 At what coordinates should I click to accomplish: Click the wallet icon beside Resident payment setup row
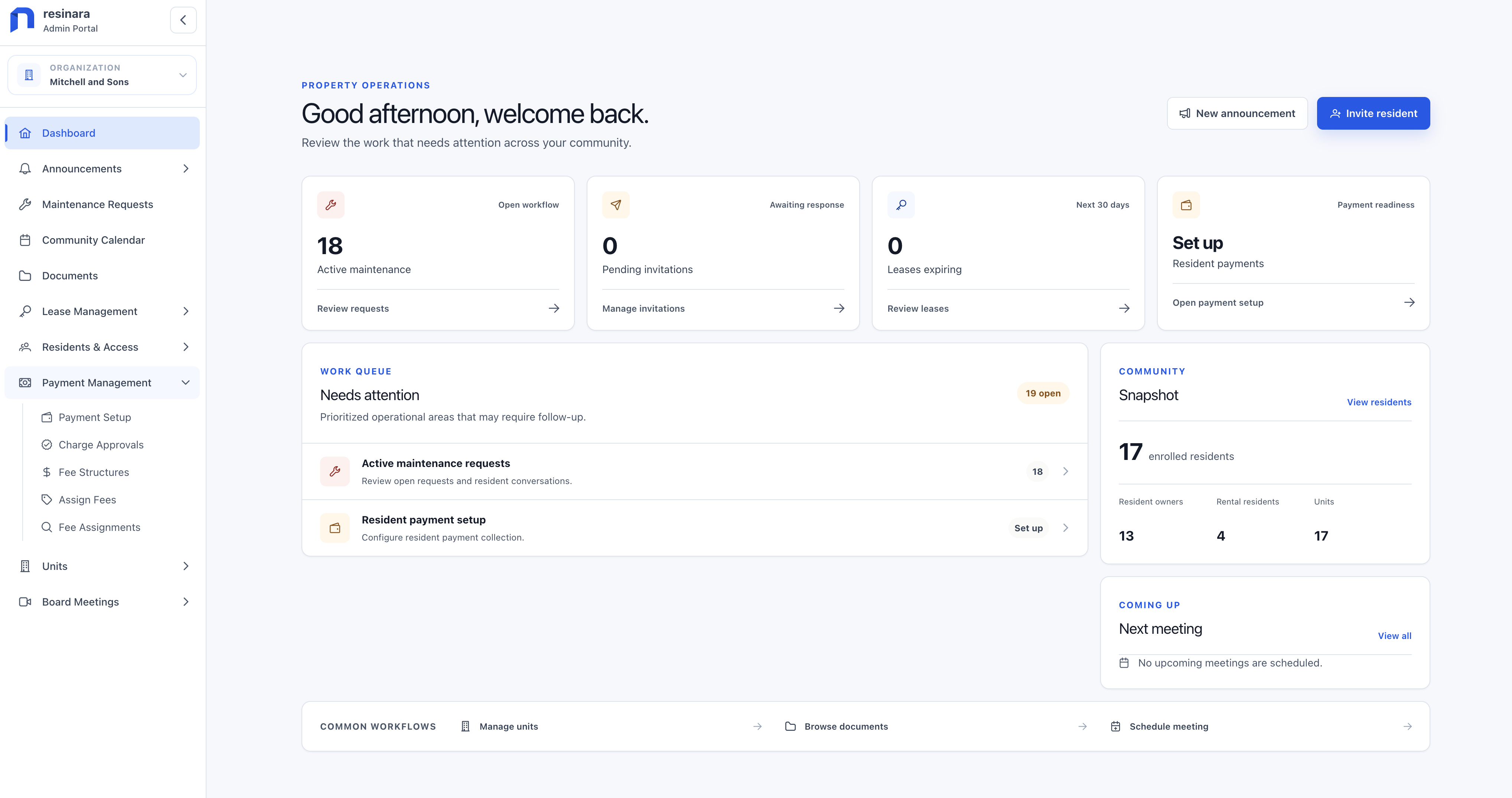click(x=335, y=528)
